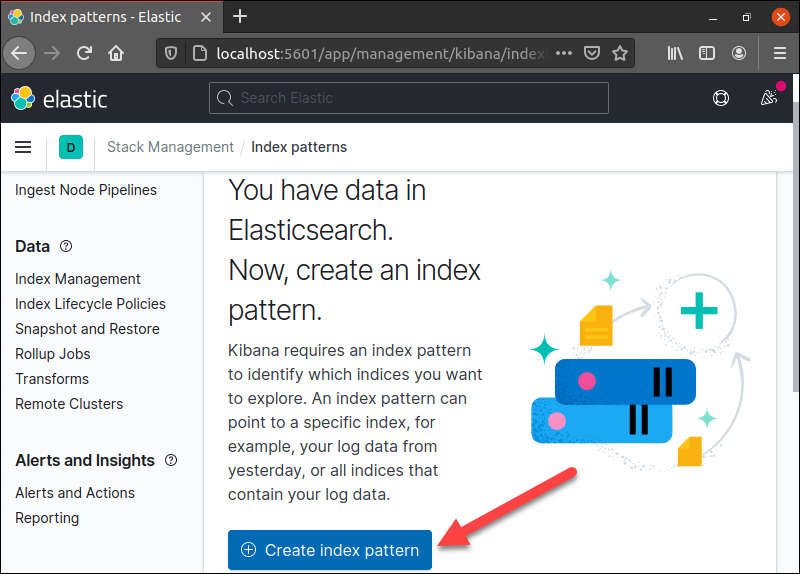The height and width of the screenshot is (574, 800).
Task: Open the D space avatar
Action: pos(71,147)
